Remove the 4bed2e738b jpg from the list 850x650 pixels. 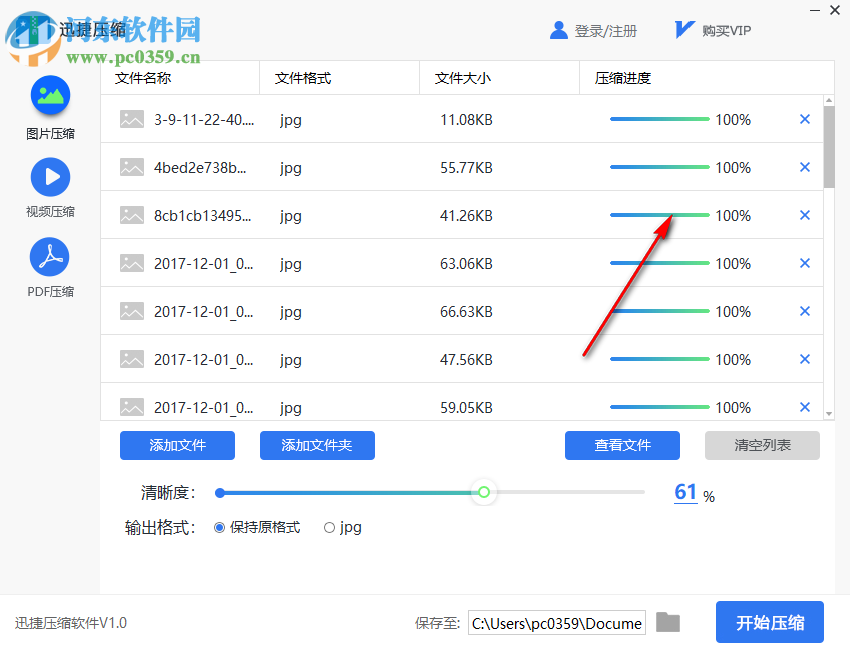804,167
